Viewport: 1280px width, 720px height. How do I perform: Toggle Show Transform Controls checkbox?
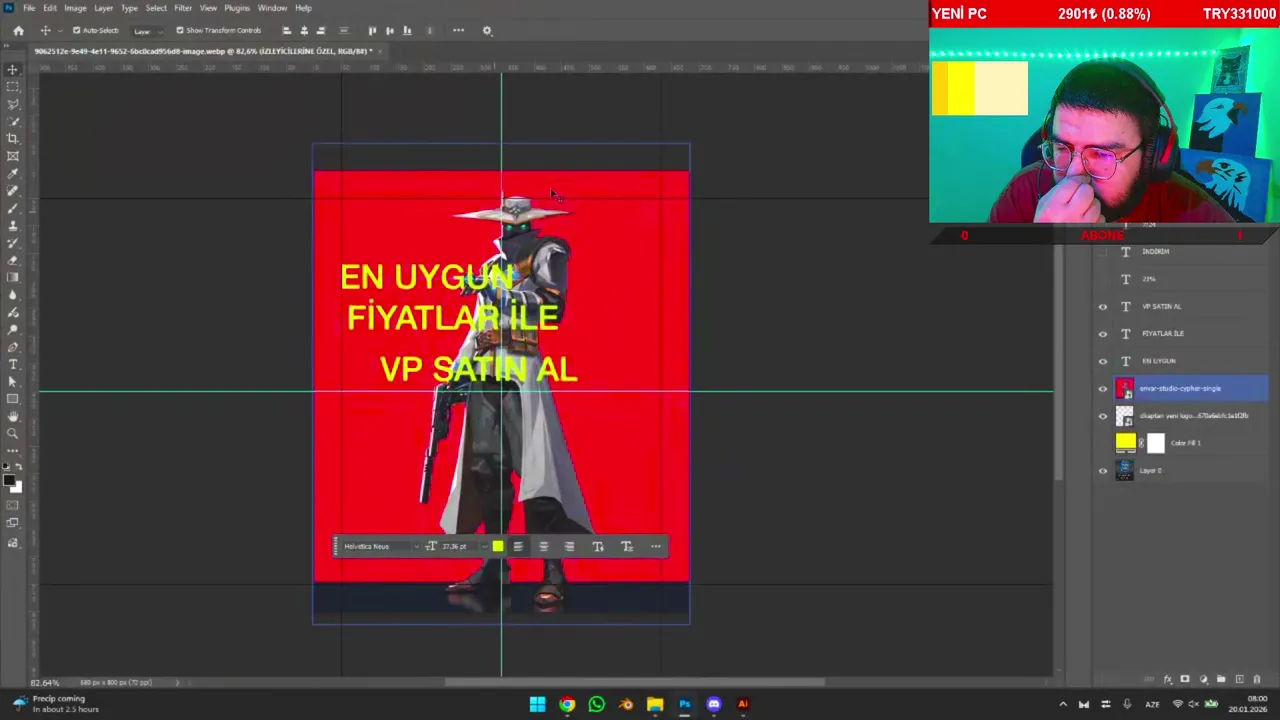click(x=180, y=30)
